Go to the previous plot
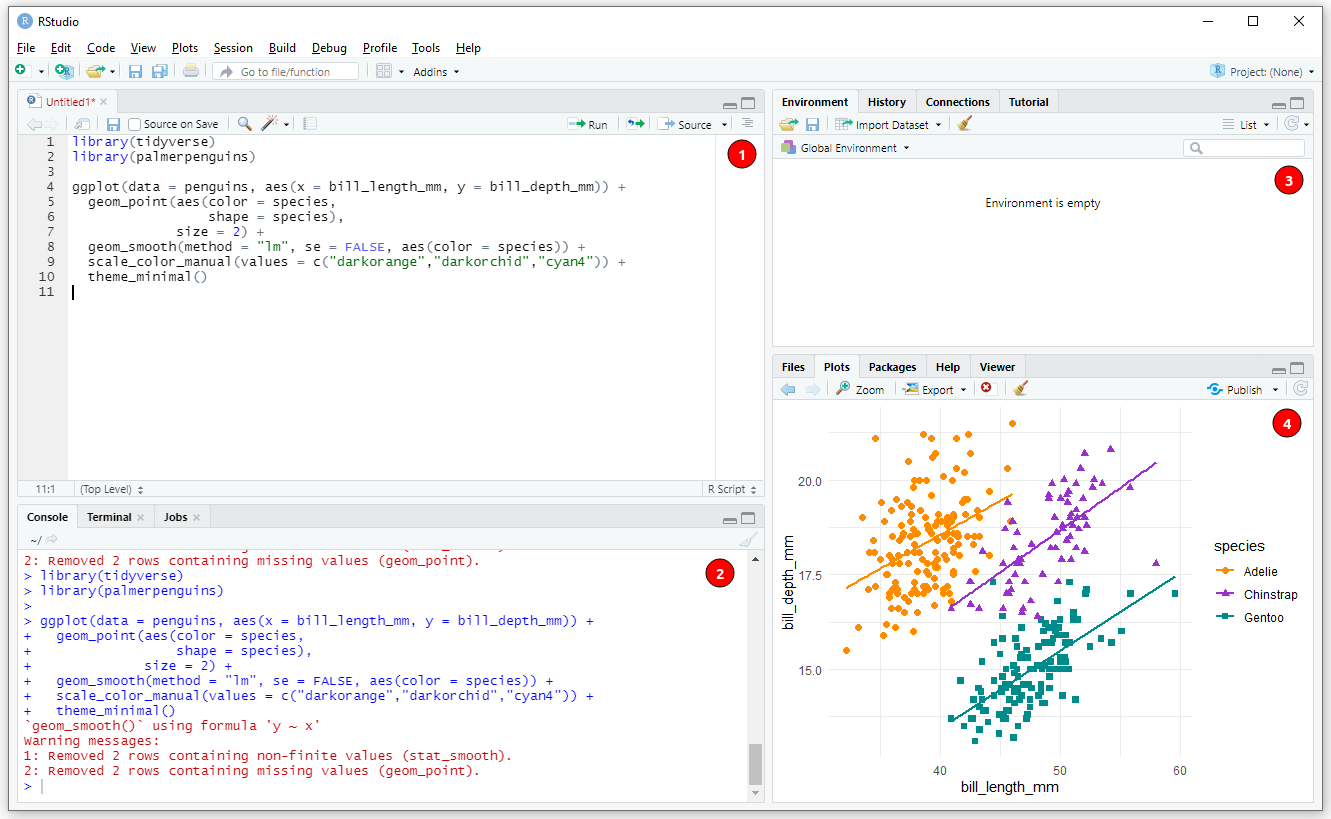 point(788,389)
